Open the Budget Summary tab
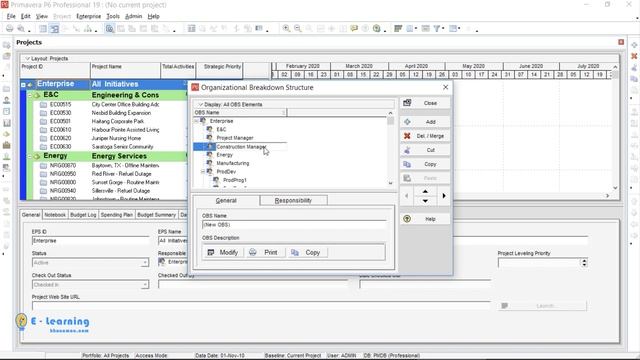This screenshot has height=360, width=640. [156, 215]
